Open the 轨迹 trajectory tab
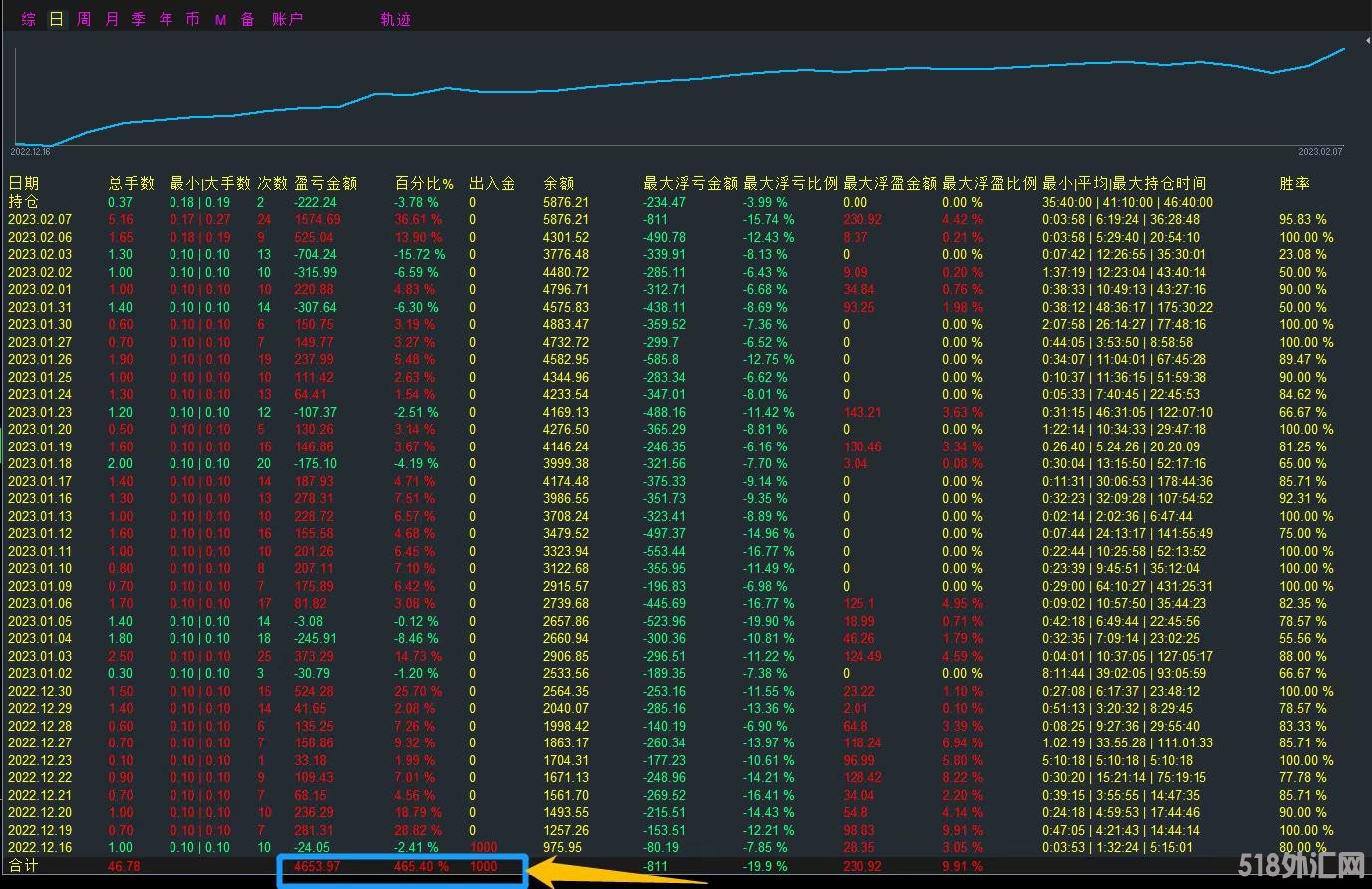The width and height of the screenshot is (1372, 889). coord(395,19)
